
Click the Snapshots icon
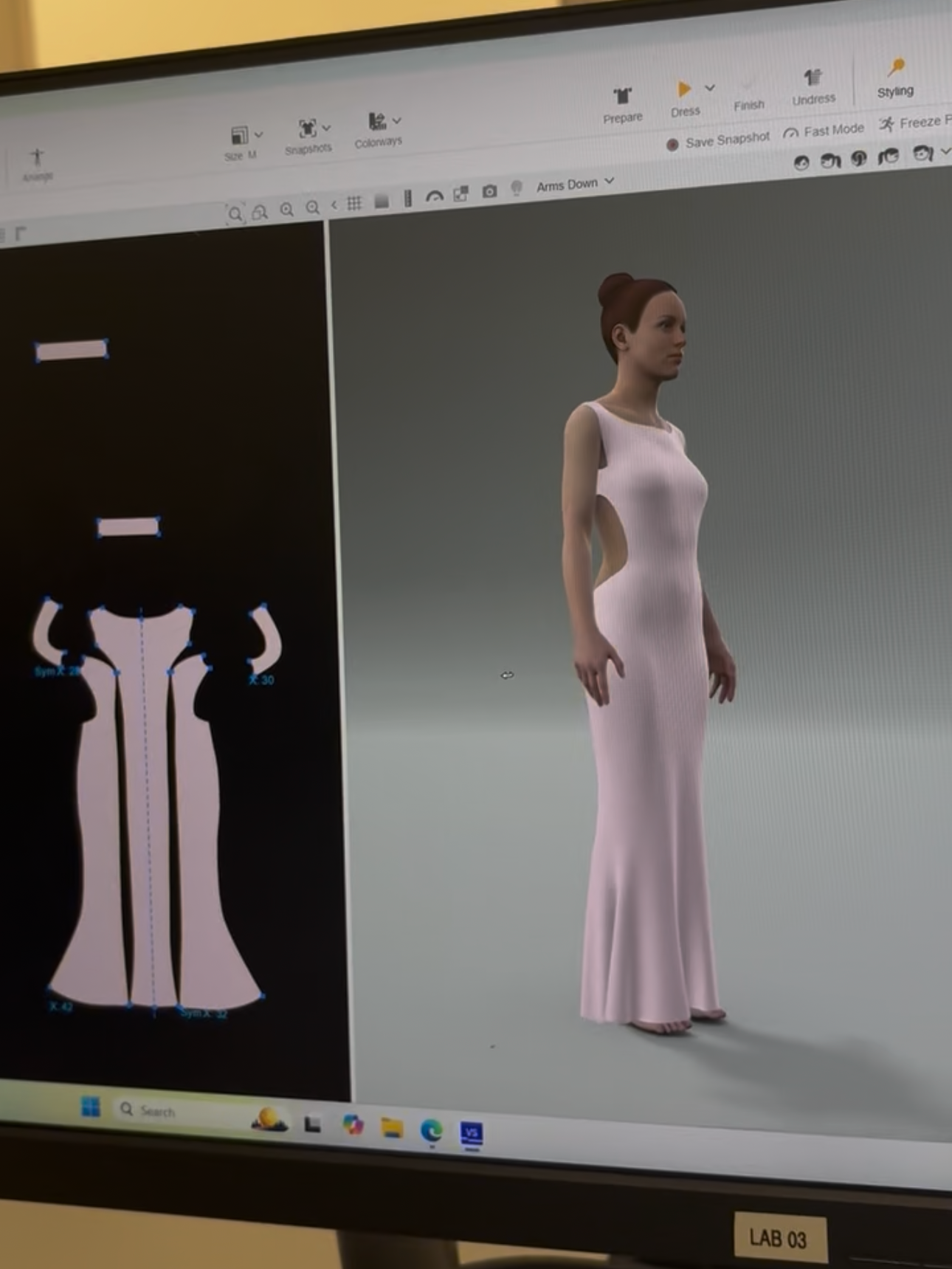click(307, 128)
